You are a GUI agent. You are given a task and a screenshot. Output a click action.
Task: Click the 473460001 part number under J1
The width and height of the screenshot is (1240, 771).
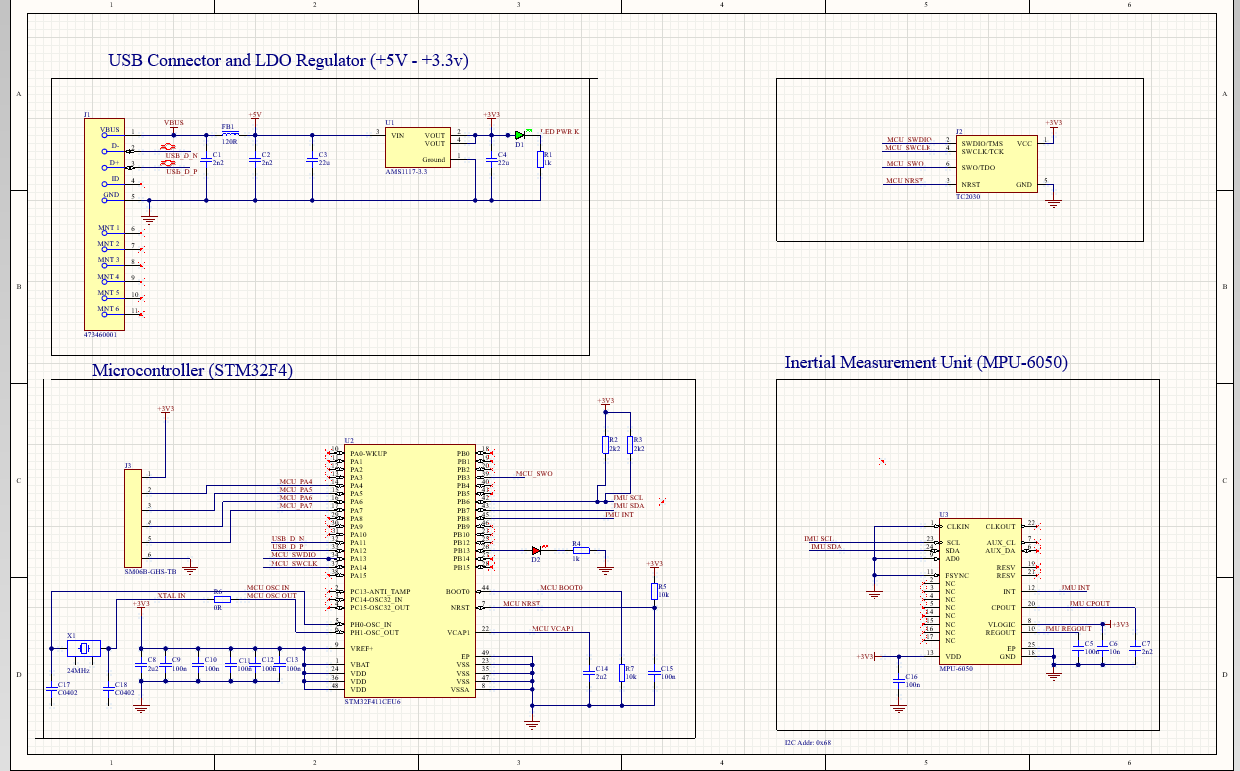click(101, 337)
